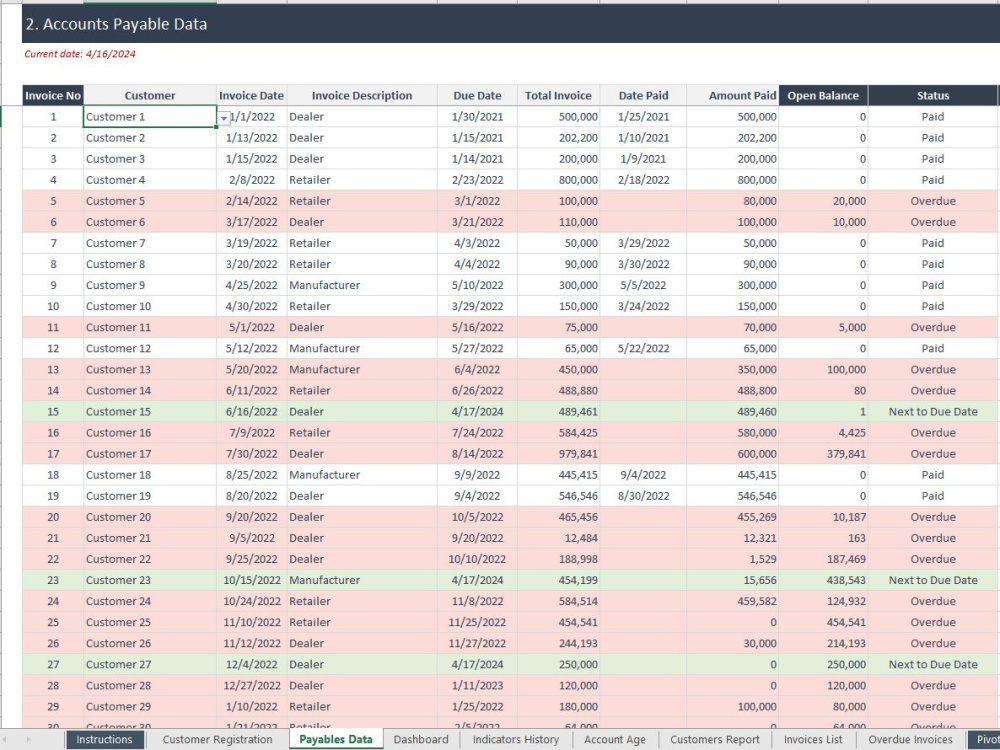Viewport: 1000px width, 750px height.
Task: Open the Indicators History sheet tab
Action: 516,740
